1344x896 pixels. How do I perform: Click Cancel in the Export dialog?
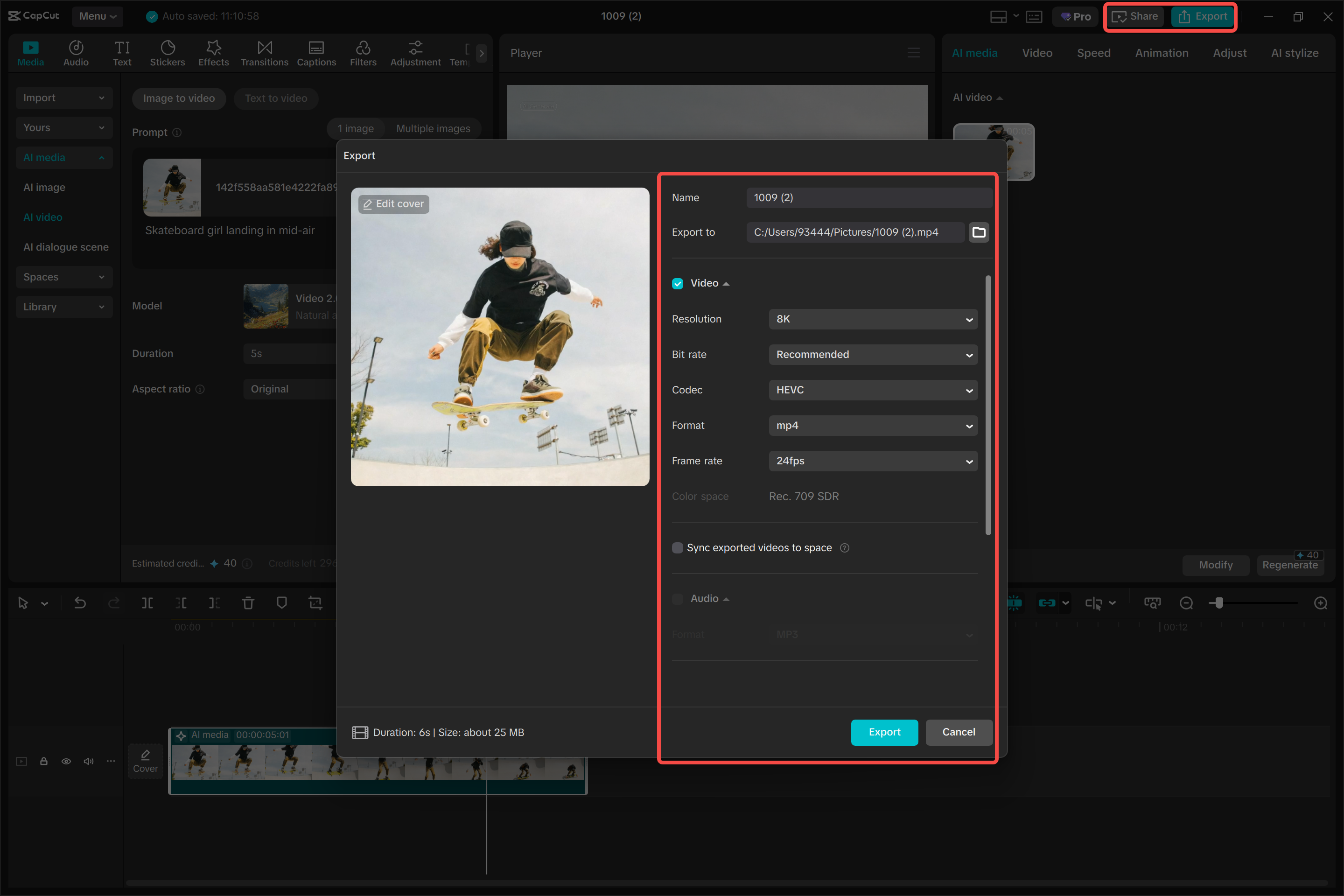click(x=958, y=732)
